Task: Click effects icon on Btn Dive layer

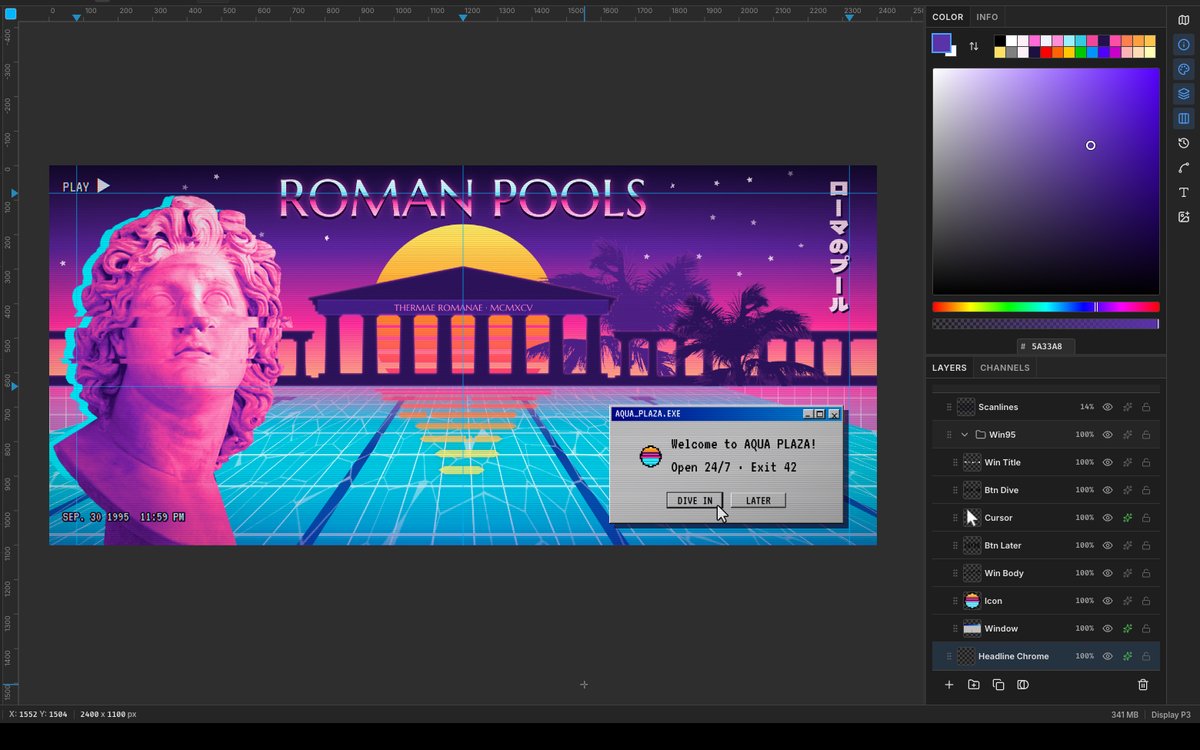Action: 1127,490
